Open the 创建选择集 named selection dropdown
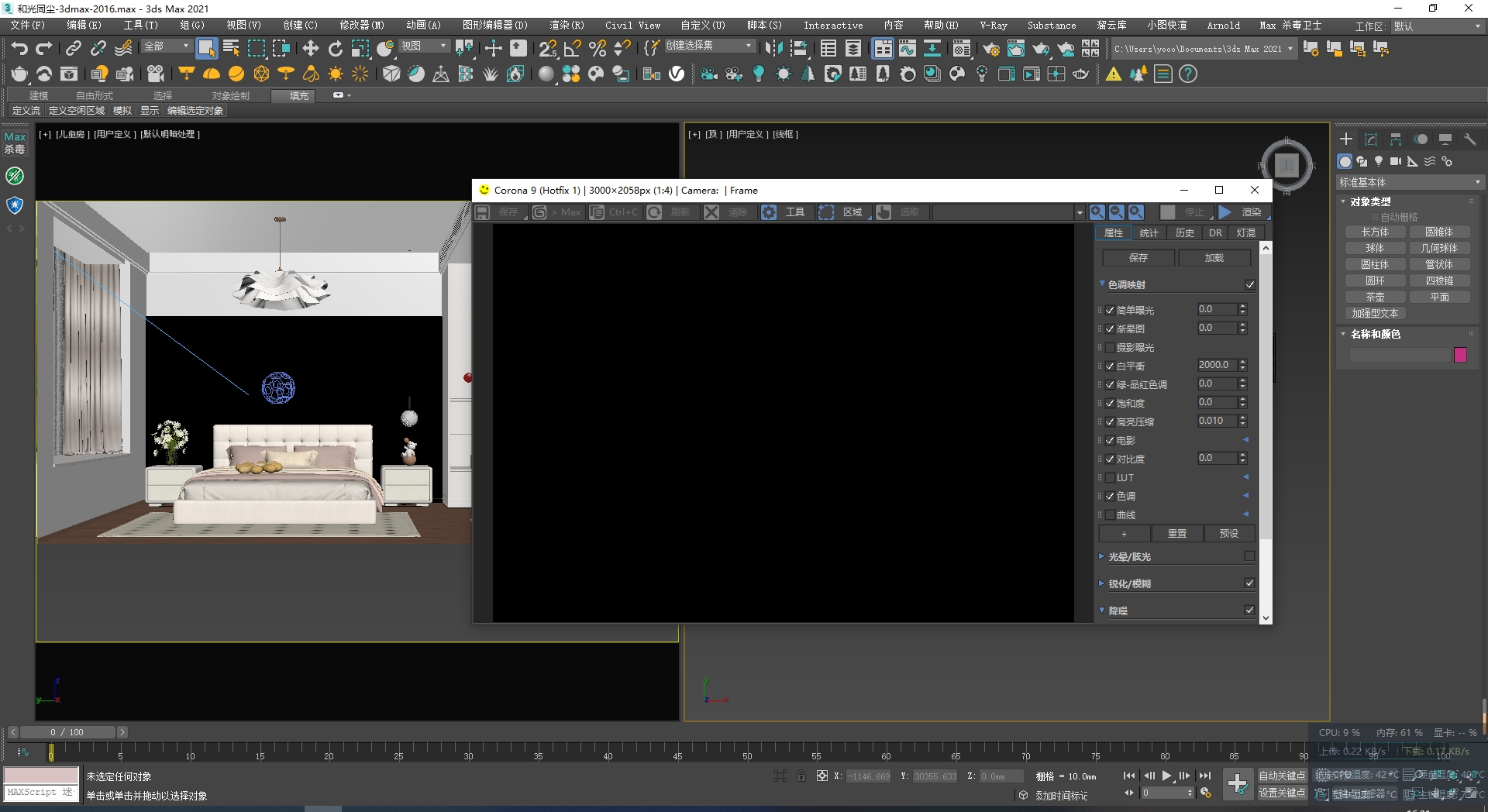 point(709,46)
